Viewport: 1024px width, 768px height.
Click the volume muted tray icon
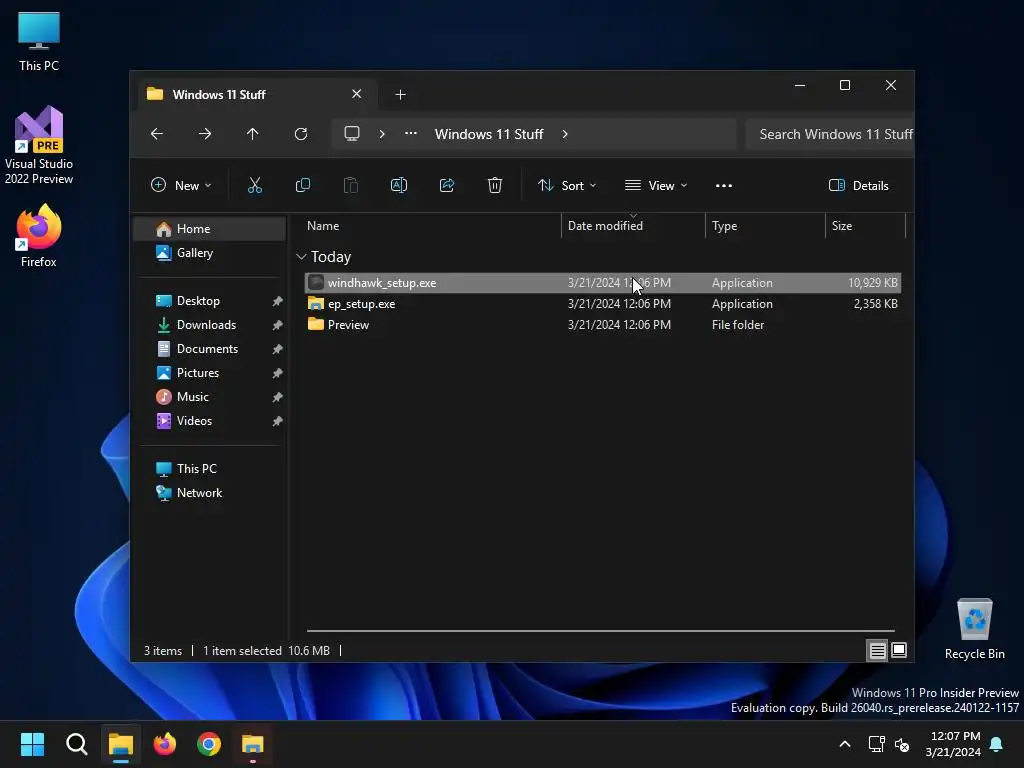click(x=902, y=744)
